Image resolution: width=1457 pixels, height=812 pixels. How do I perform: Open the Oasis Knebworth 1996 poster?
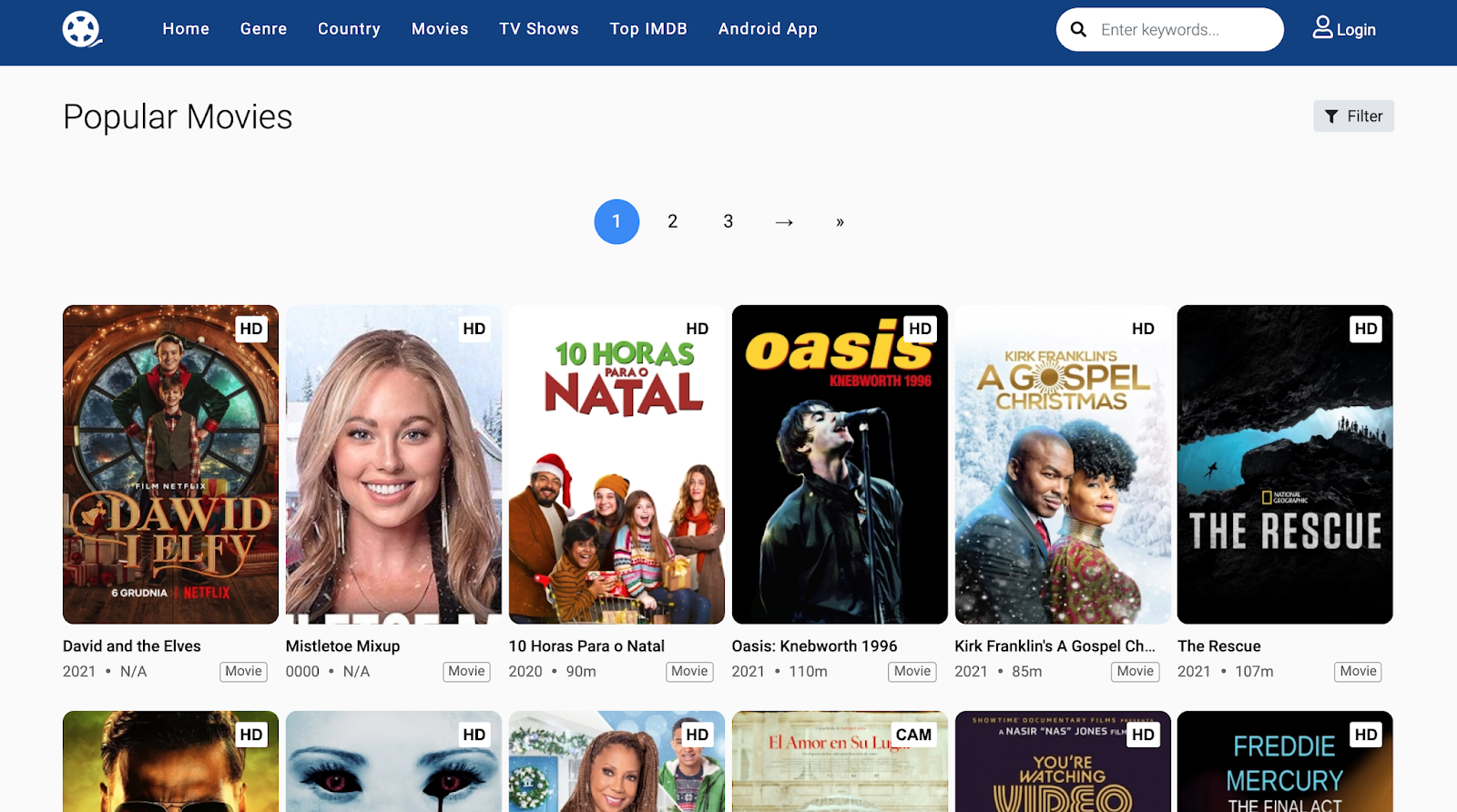coord(840,464)
